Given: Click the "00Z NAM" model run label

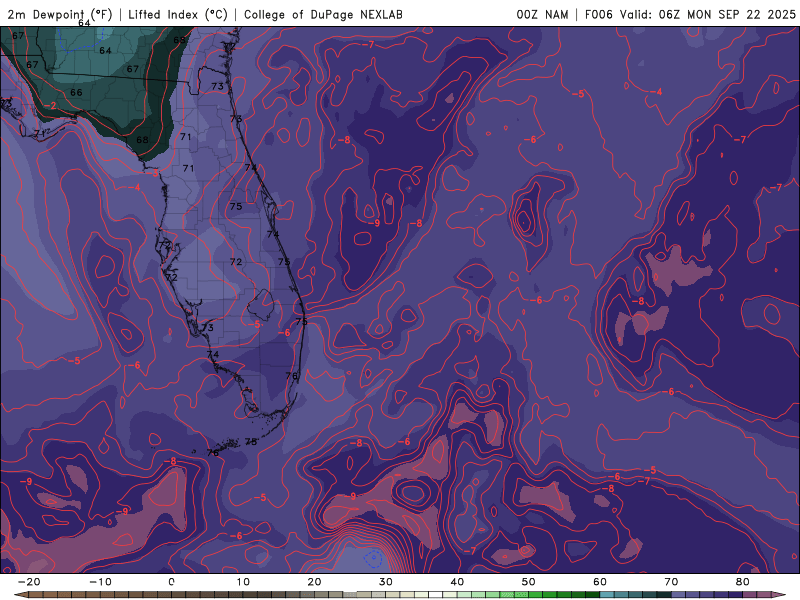Looking at the screenshot, I should (x=542, y=14).
